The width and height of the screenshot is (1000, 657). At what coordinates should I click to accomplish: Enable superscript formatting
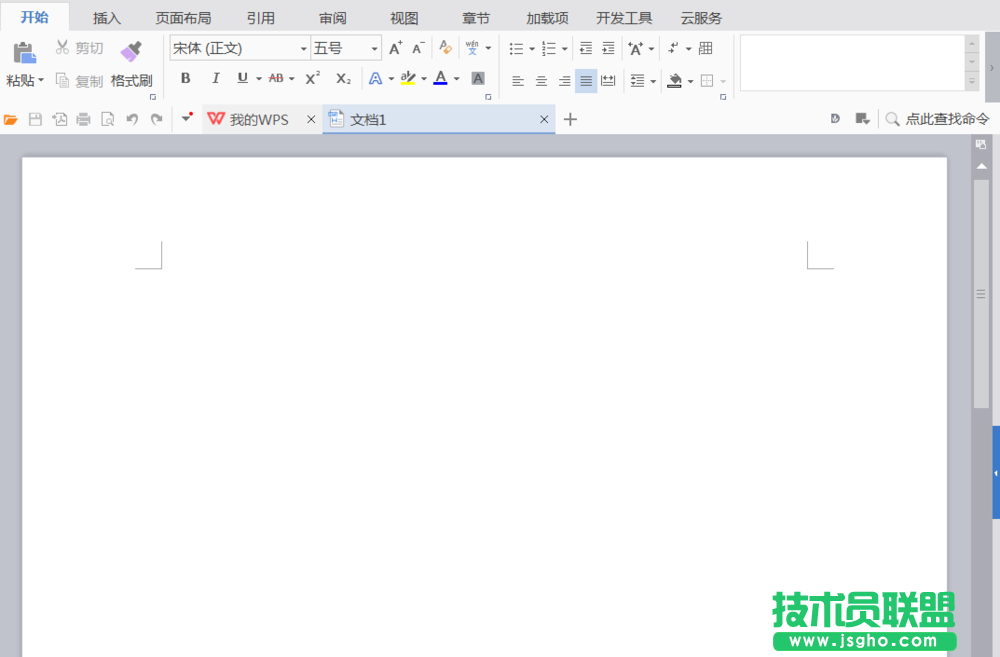point(311,79)
